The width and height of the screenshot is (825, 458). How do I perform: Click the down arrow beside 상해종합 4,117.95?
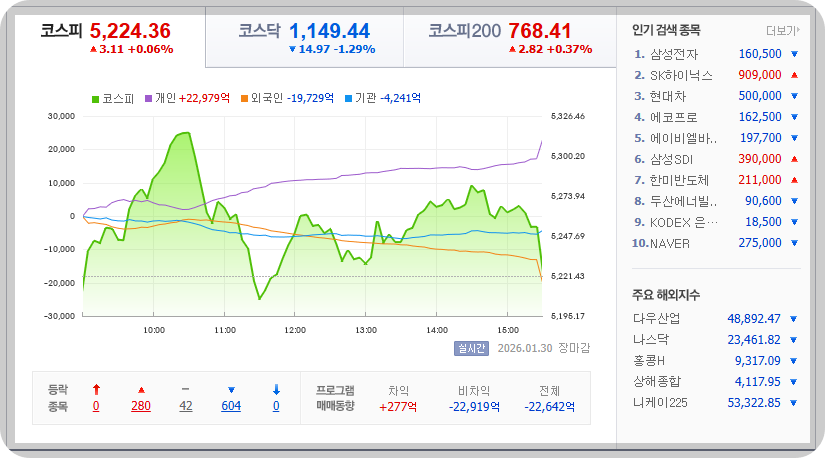[793, 382]
